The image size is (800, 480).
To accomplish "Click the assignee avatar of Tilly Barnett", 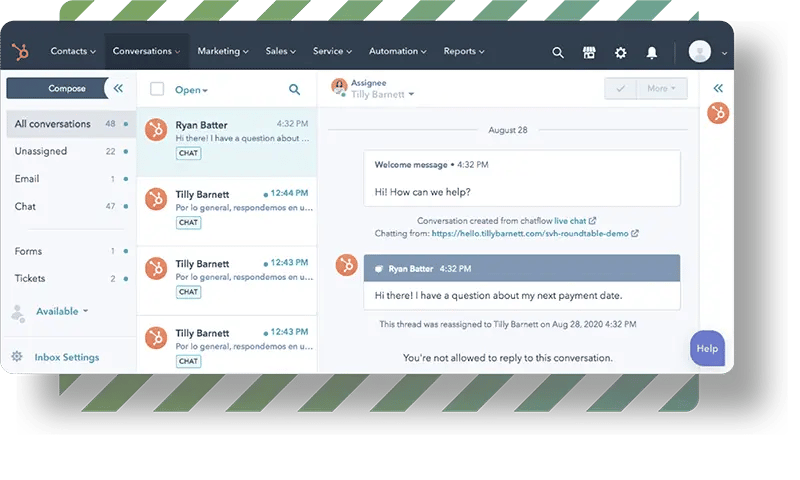I will 339,87.
